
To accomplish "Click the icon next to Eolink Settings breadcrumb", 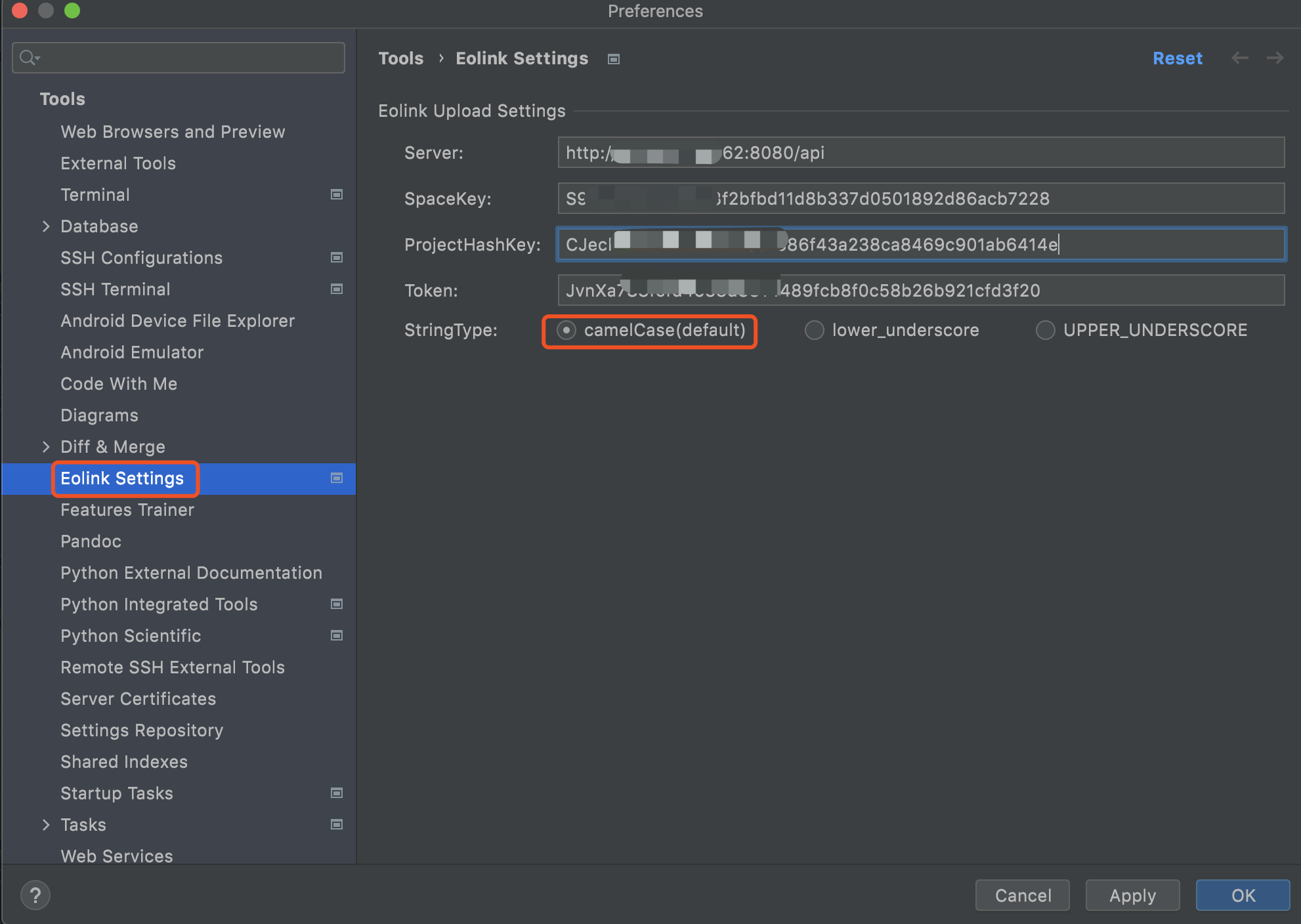I will 614,59.
